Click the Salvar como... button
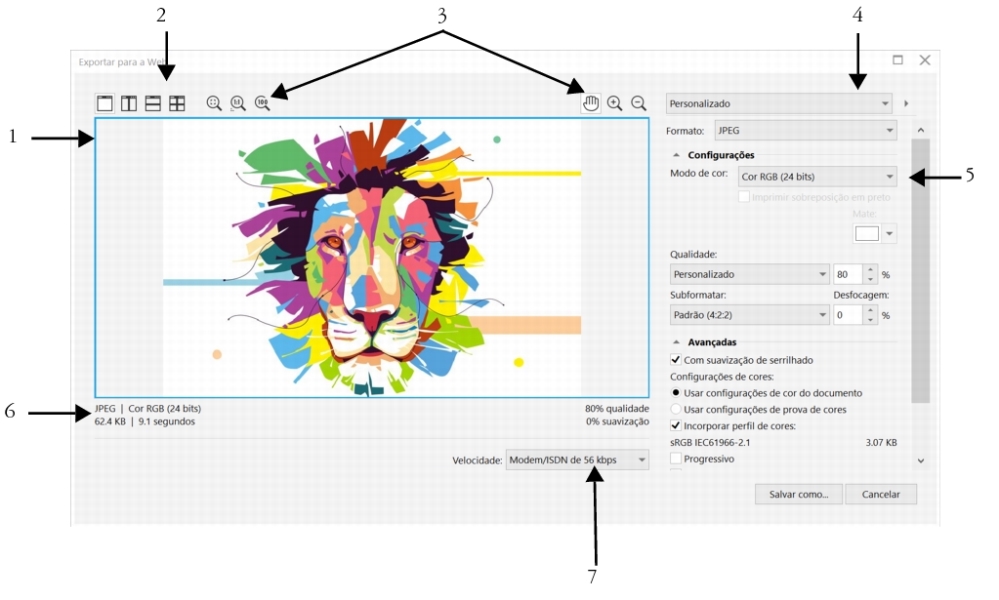 point(799,494)
